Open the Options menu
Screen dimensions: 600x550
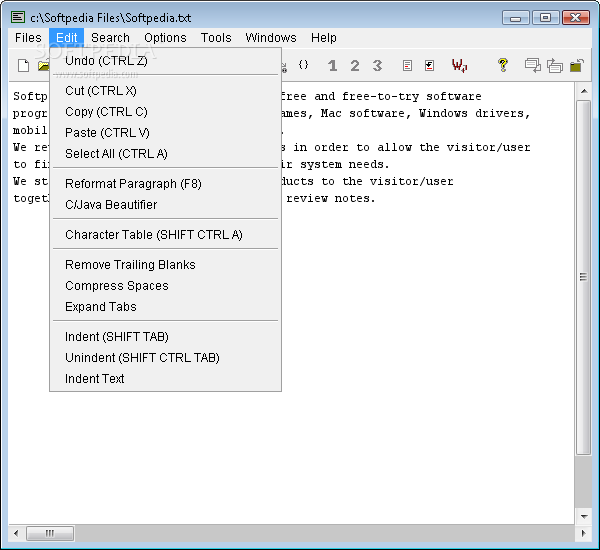165,38
